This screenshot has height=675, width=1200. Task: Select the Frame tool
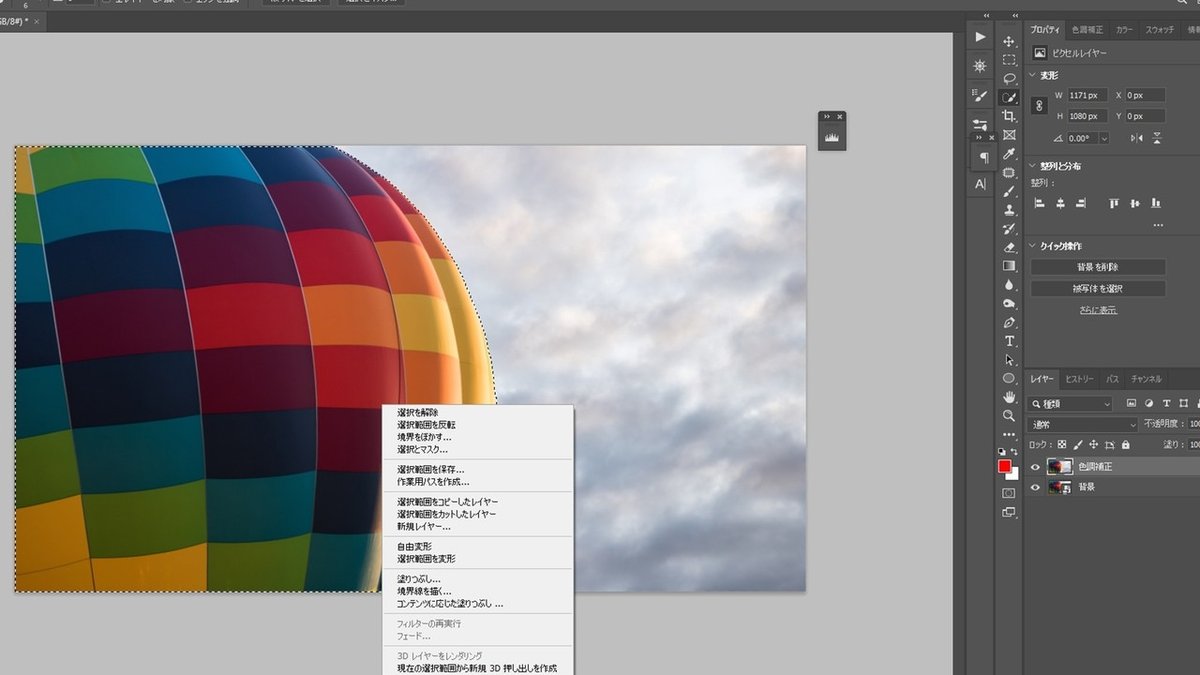pos(1009,135)
